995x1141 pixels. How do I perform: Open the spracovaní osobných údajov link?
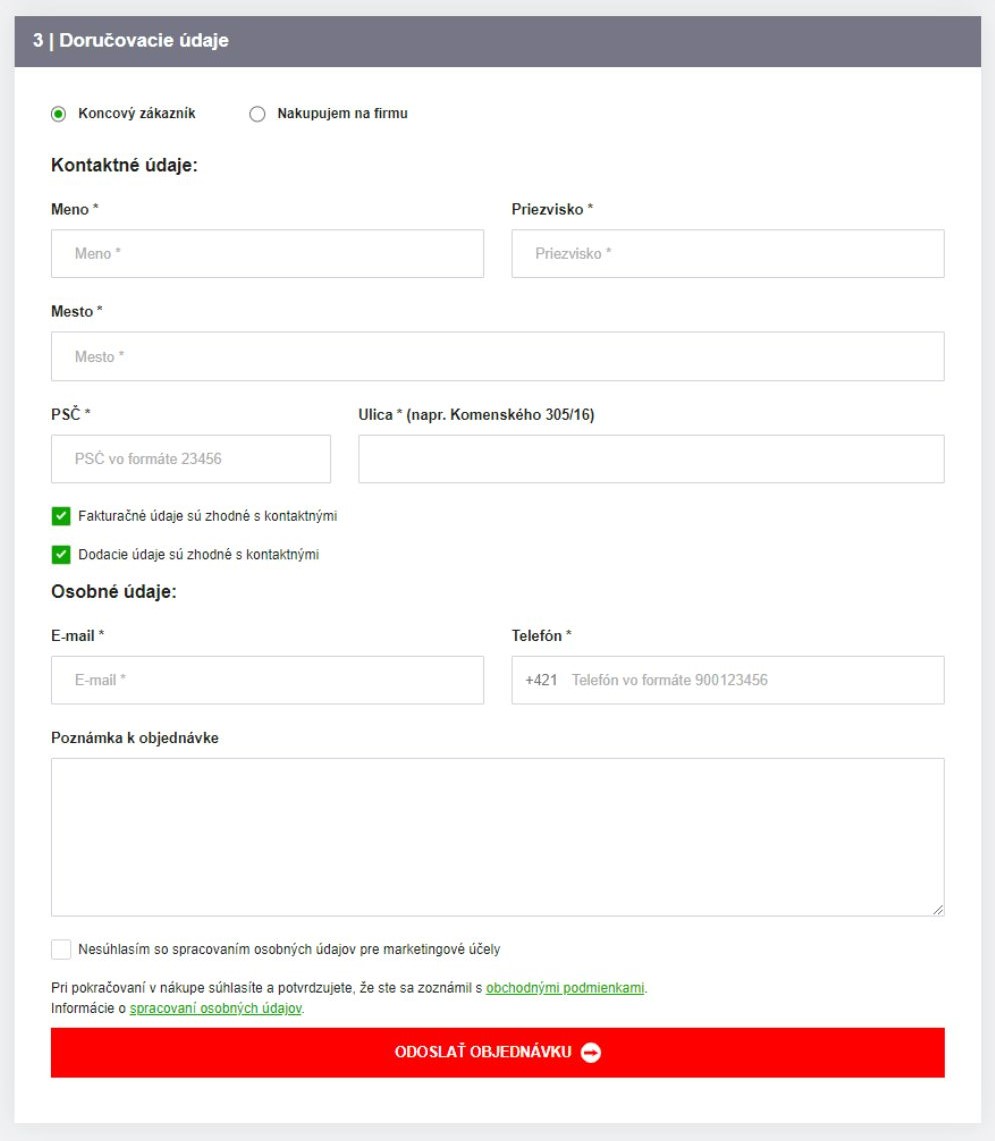215,1009
